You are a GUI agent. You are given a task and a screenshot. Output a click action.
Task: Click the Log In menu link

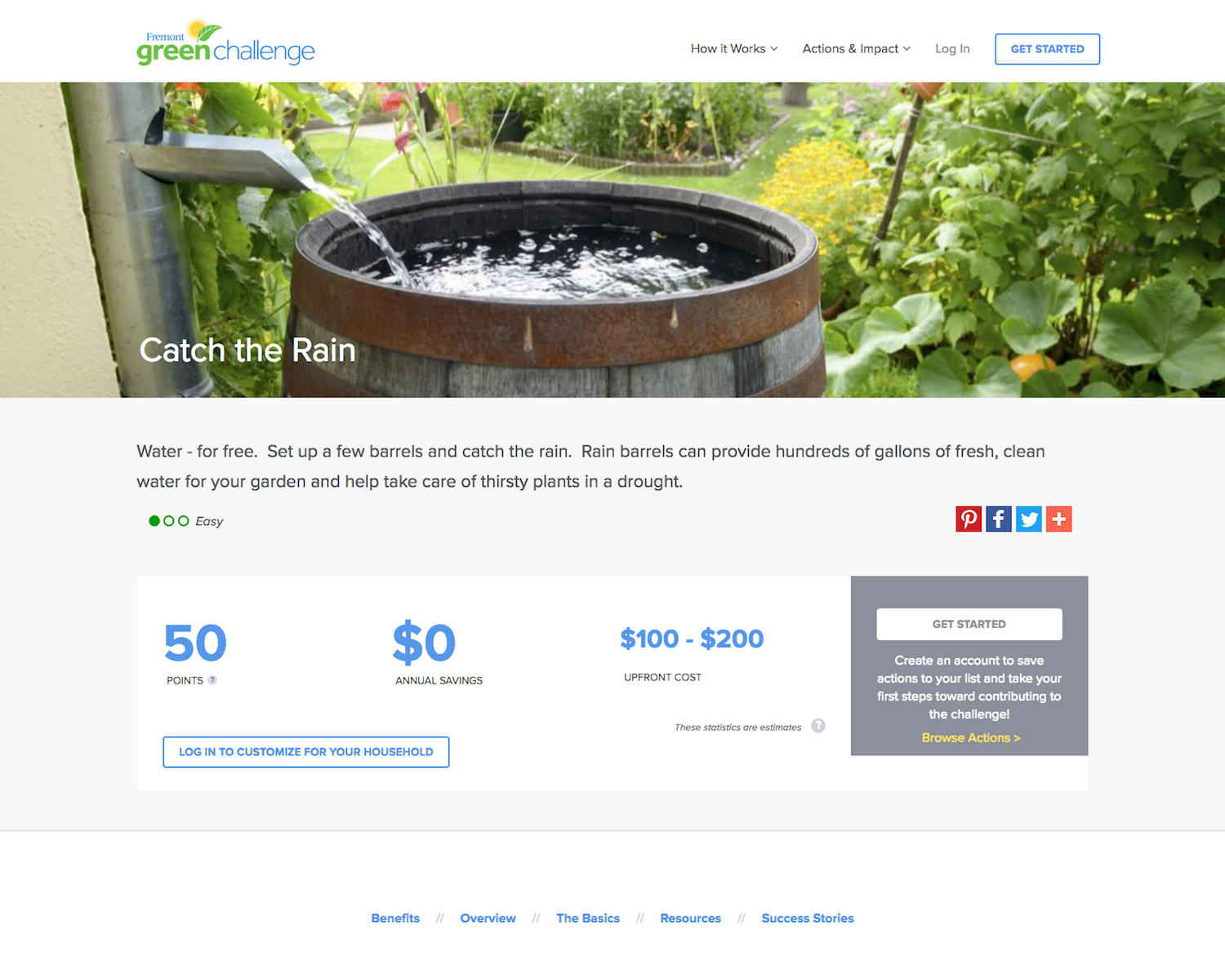click(x=952, y=49)
